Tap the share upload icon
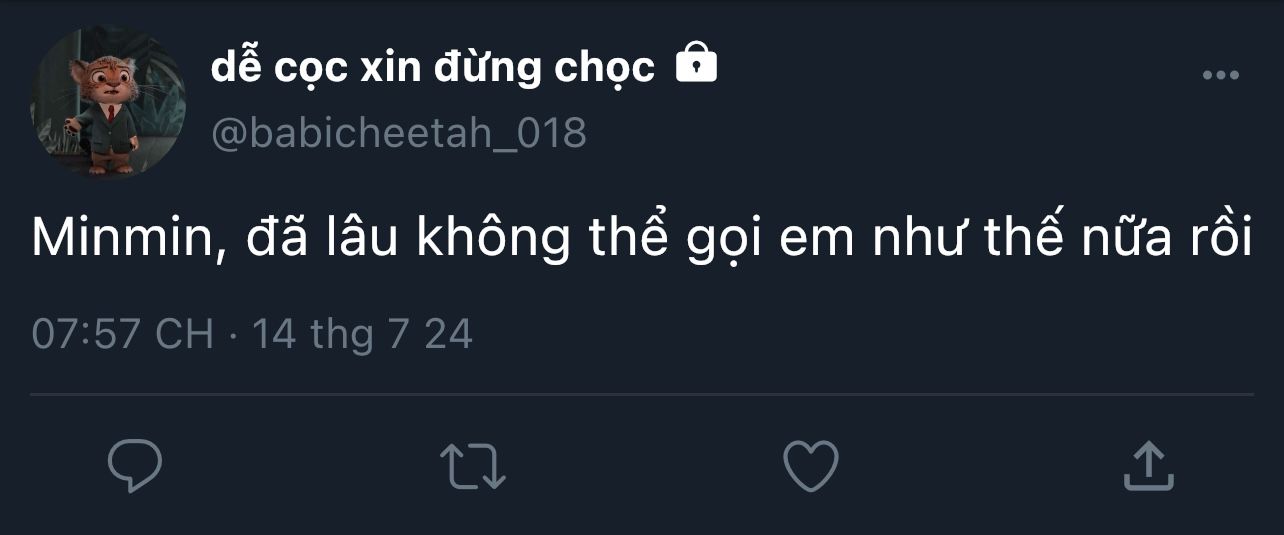This screenshot has height=535, width=1284. coord(1148,466)
